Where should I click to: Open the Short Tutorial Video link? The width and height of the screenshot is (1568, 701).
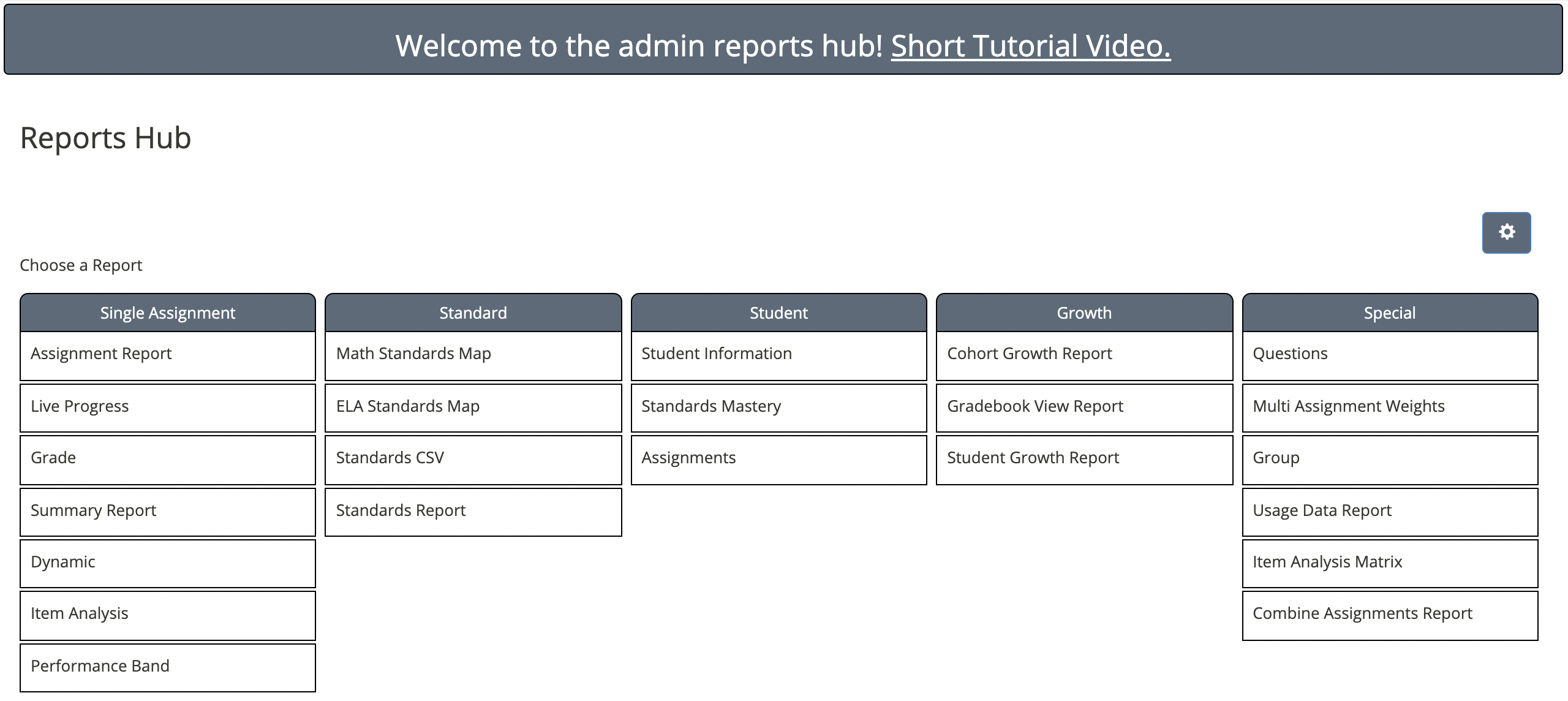pos(1030,46)
